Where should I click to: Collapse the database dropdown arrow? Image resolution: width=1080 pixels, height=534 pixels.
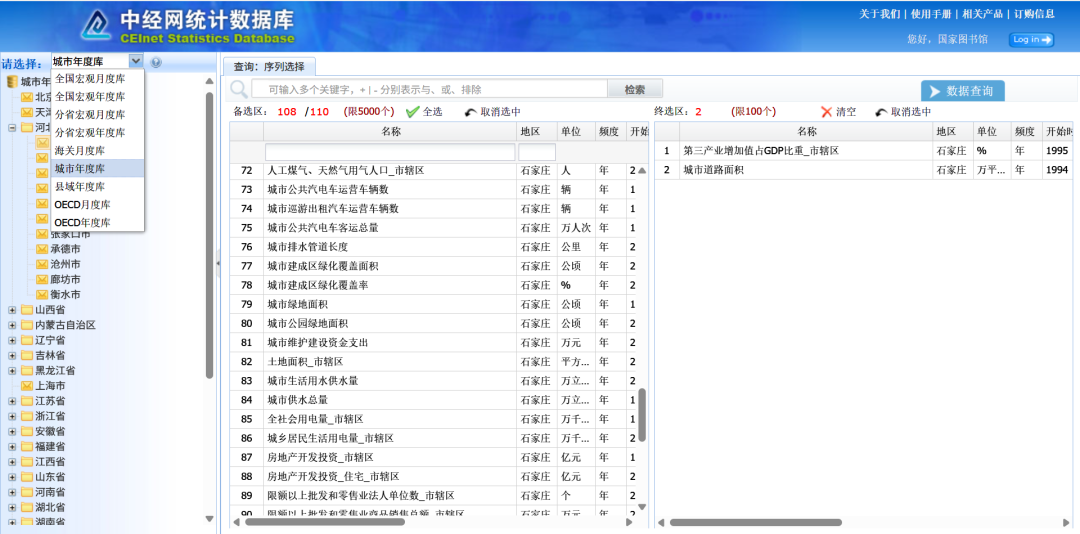pyautogui.click(x=136, y=62)
